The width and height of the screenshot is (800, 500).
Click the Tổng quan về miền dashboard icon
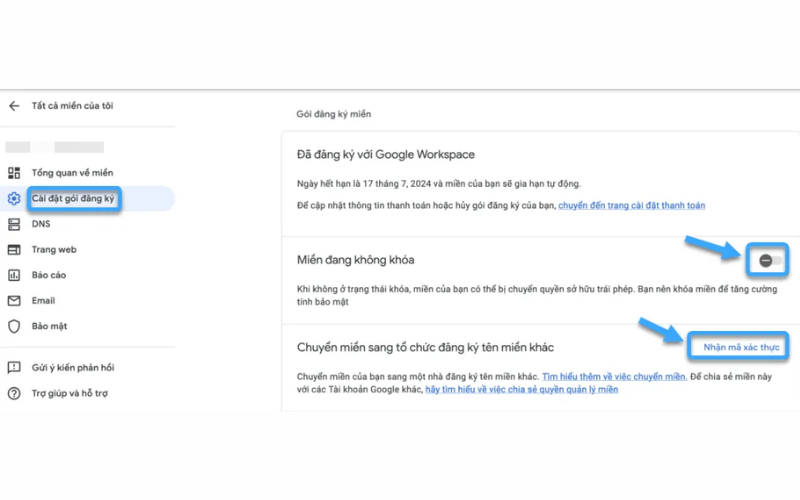point(14,173)
